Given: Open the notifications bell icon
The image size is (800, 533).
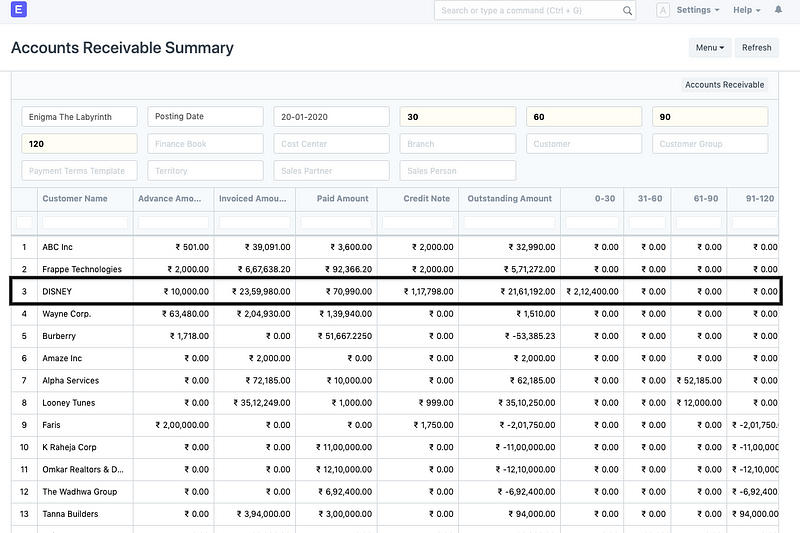Looking at the screenshot, I should click(x=779, y=10).
